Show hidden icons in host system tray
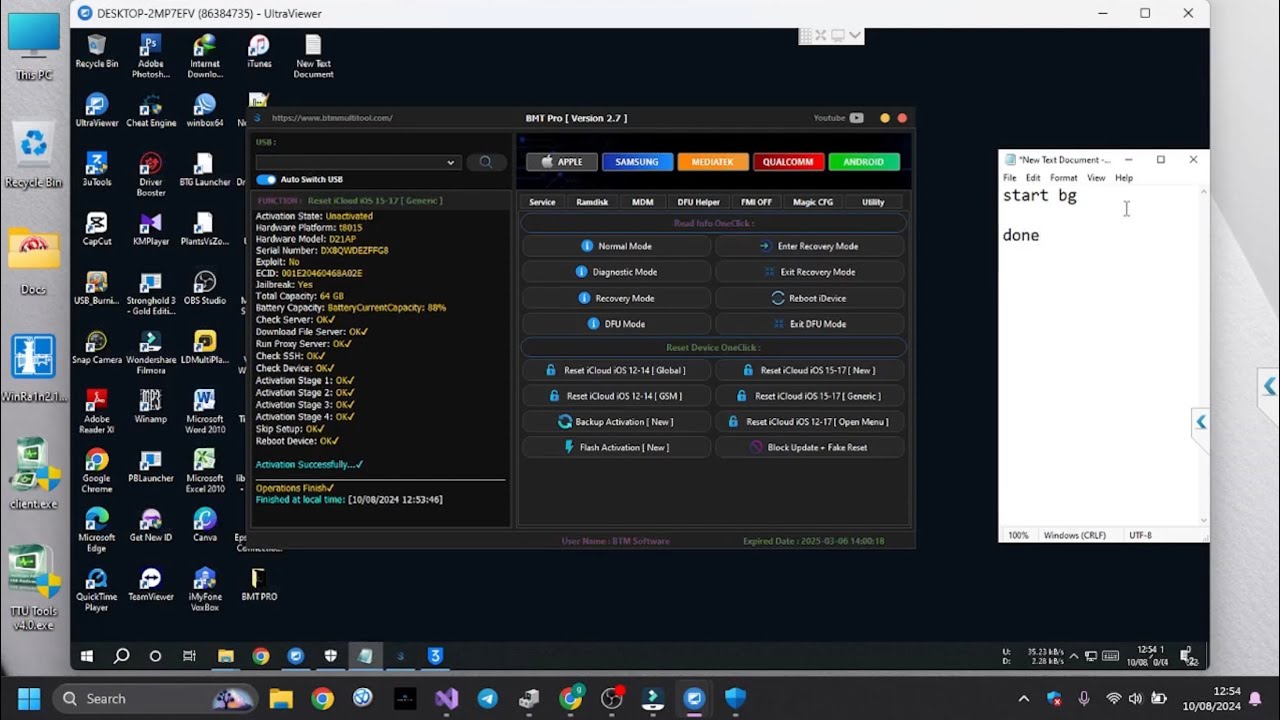This screenshot has height=720, width=1280. (1023, 698)
